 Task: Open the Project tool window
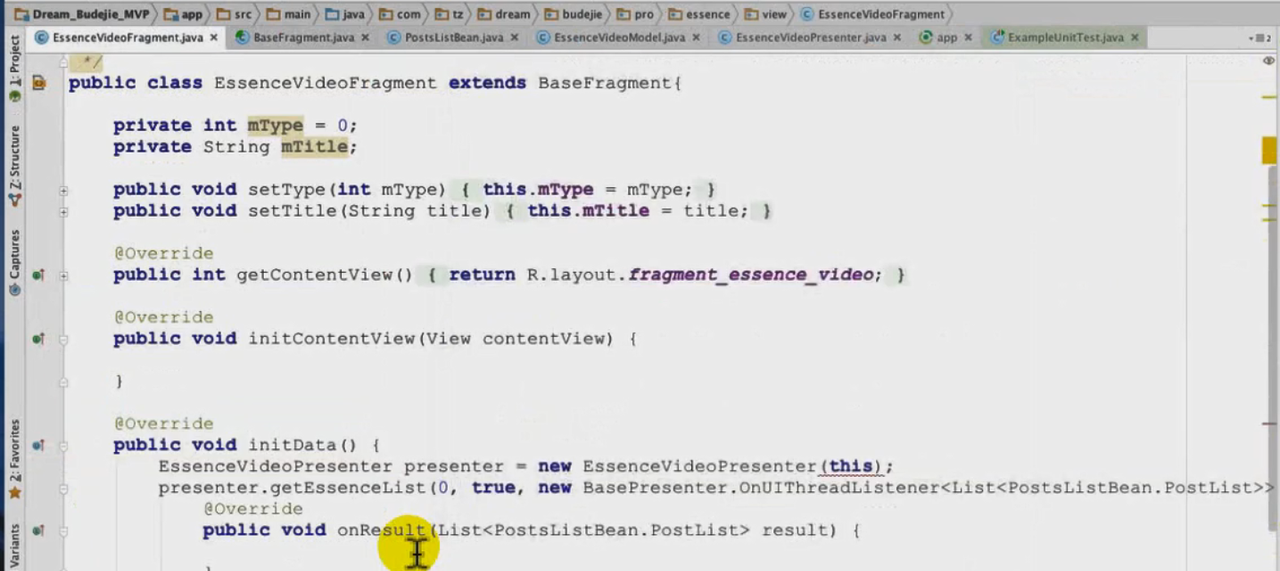[x=14, y=70]
